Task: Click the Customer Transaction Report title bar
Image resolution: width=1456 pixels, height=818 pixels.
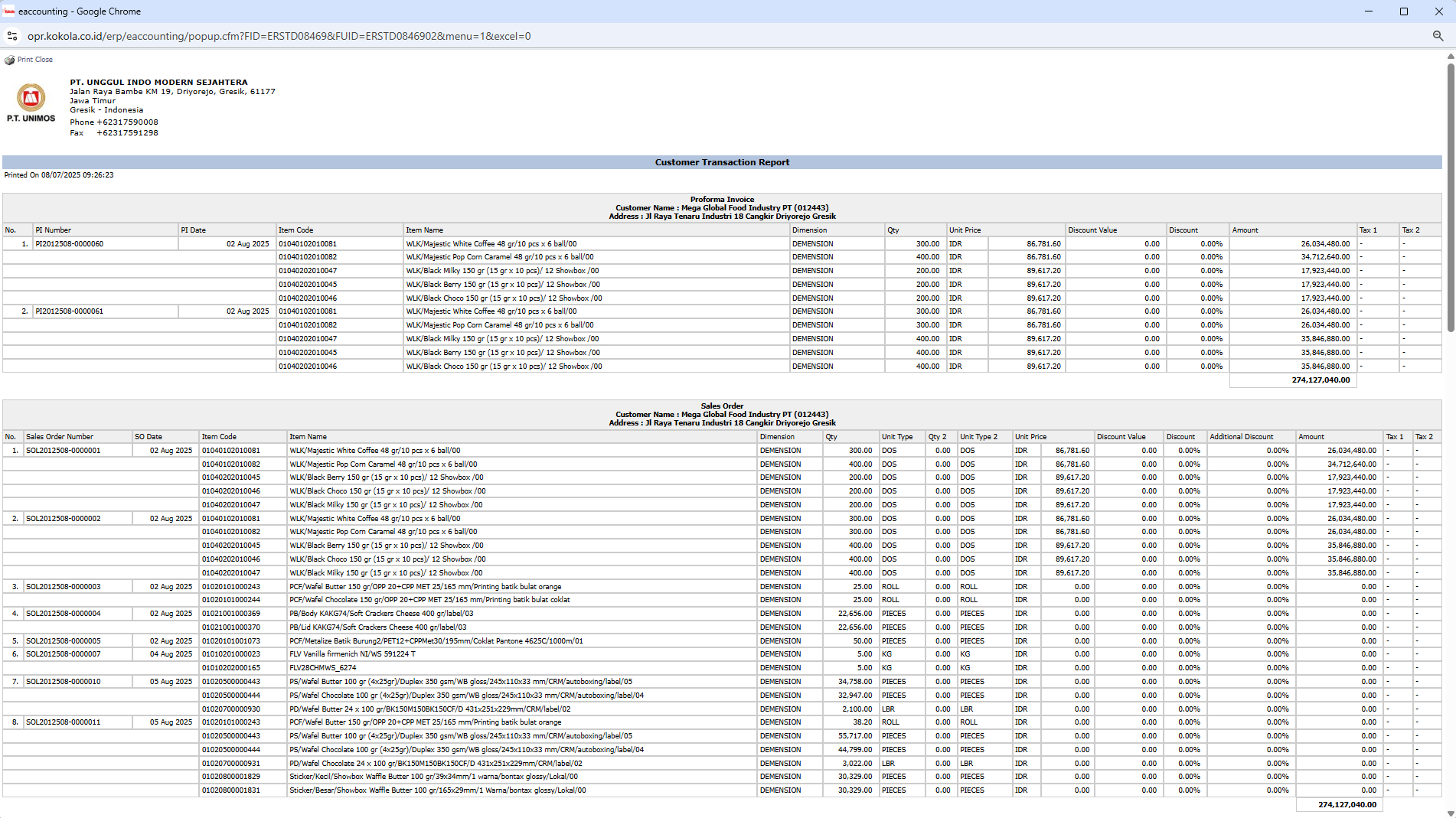Action: coord(721,162)
